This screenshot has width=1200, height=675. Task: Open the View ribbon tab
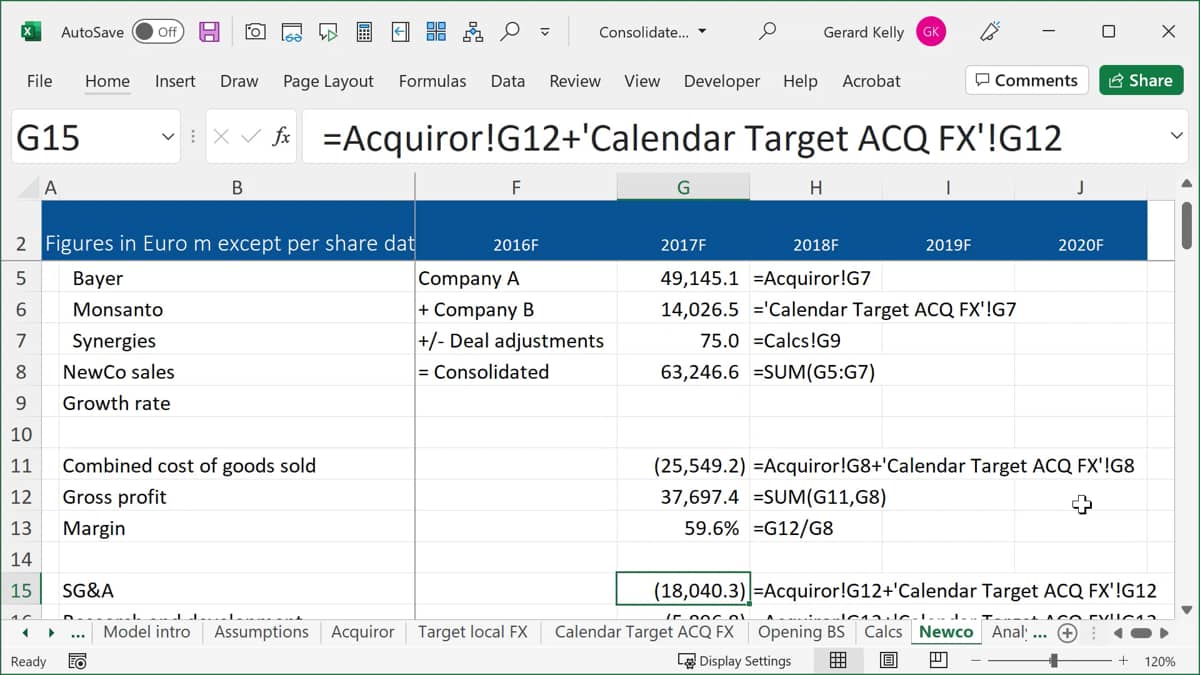[642, 81]
